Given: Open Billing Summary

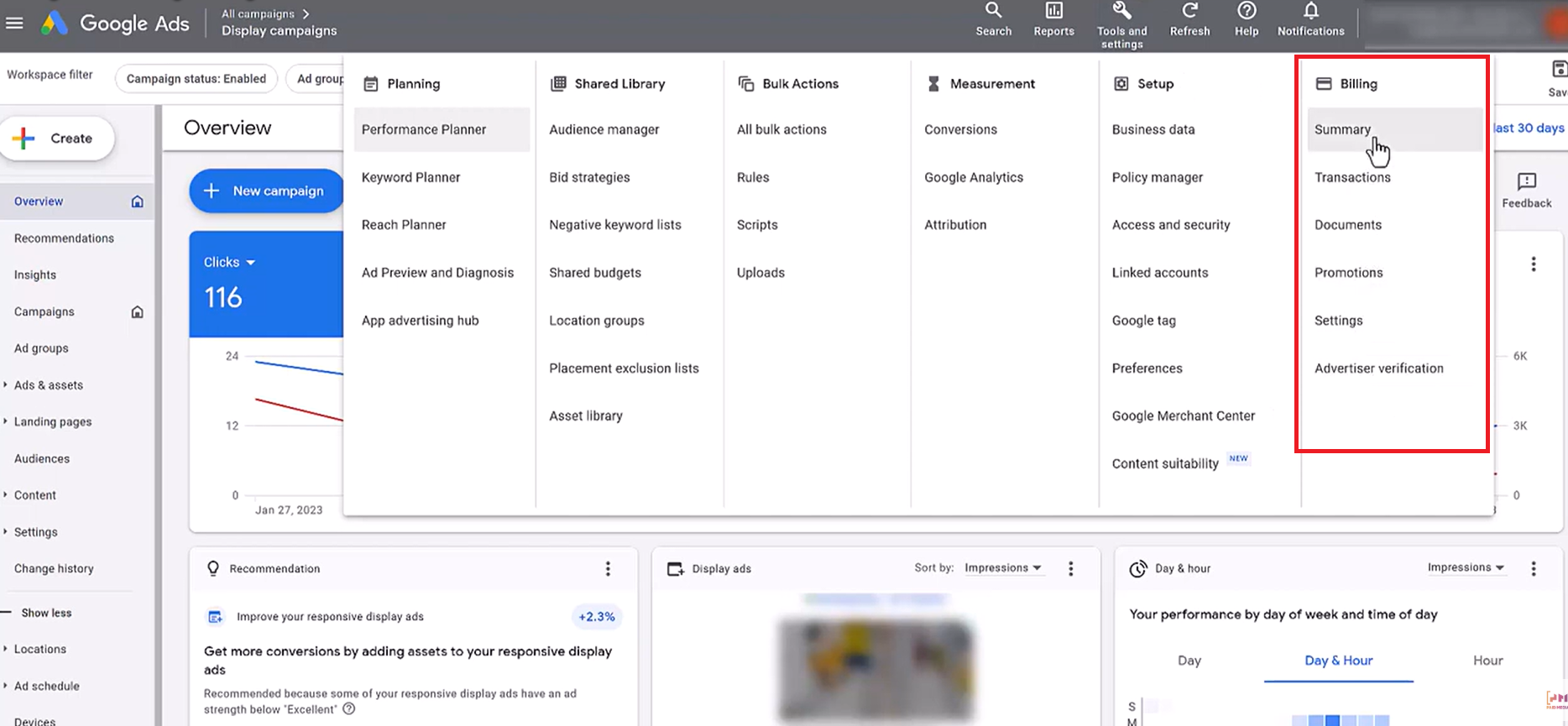Looking at the screenshot, I should pos(1394,129).
